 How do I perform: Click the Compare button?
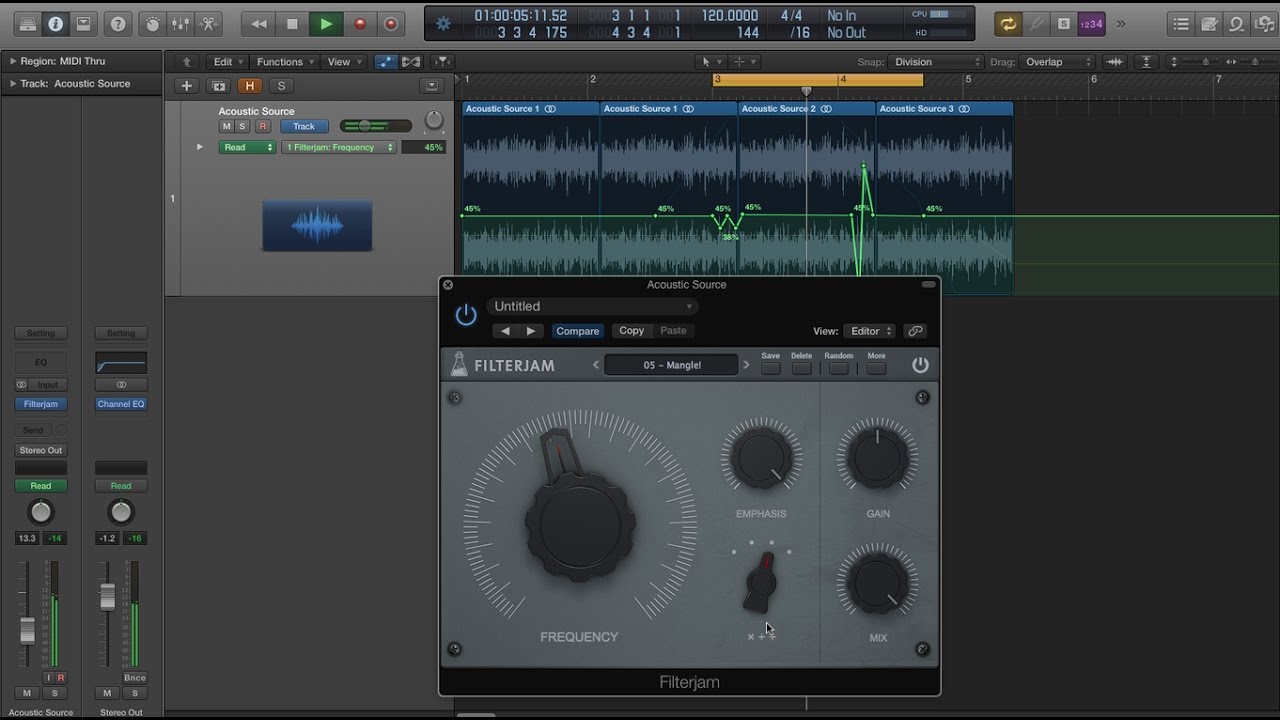coord(578,331)
